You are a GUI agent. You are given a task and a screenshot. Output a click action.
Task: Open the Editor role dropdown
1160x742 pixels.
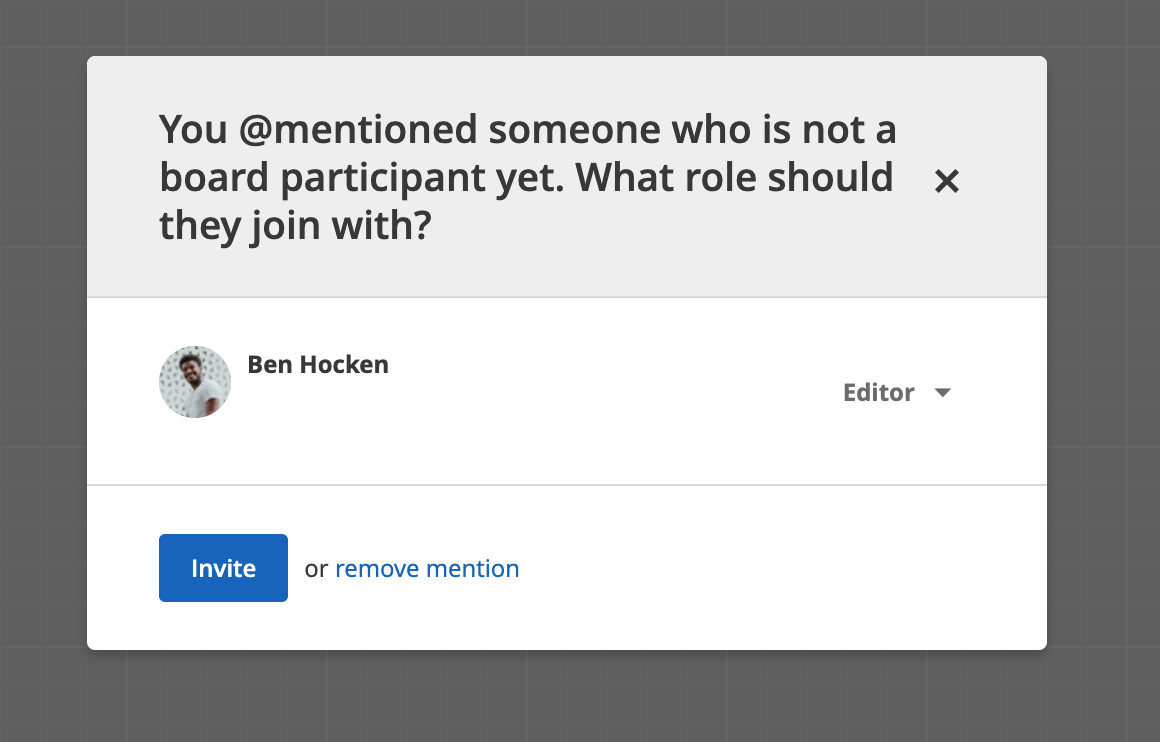point(897,392)
